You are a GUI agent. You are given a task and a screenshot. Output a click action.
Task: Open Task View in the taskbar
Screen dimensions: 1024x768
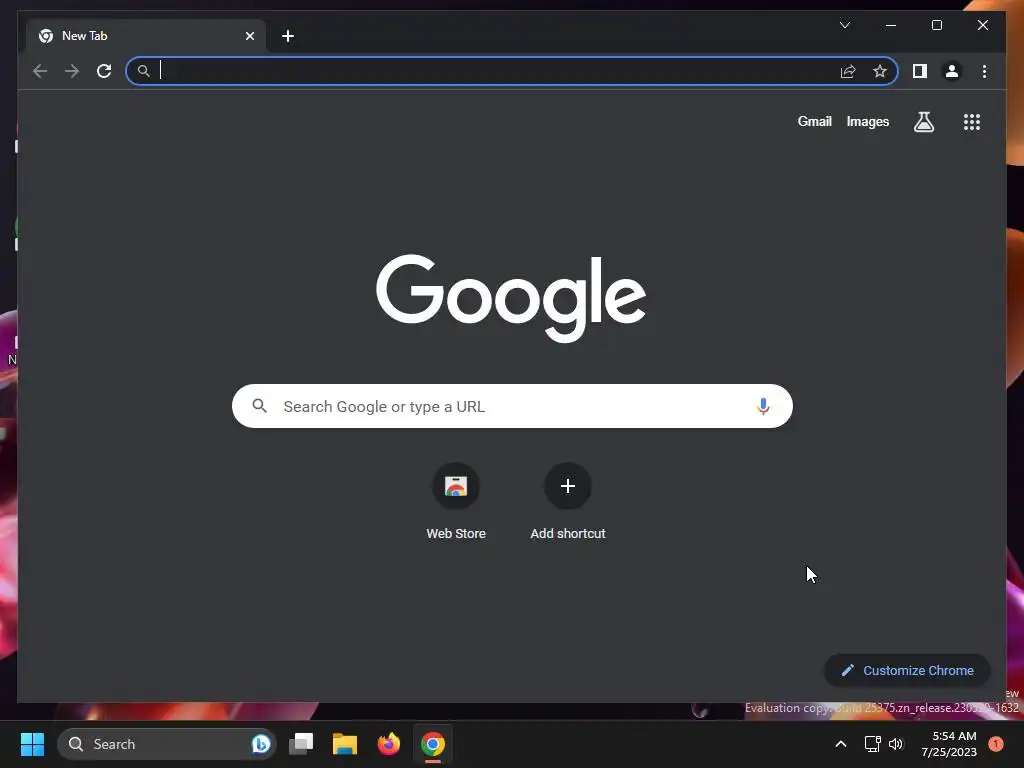click(301, 744)
